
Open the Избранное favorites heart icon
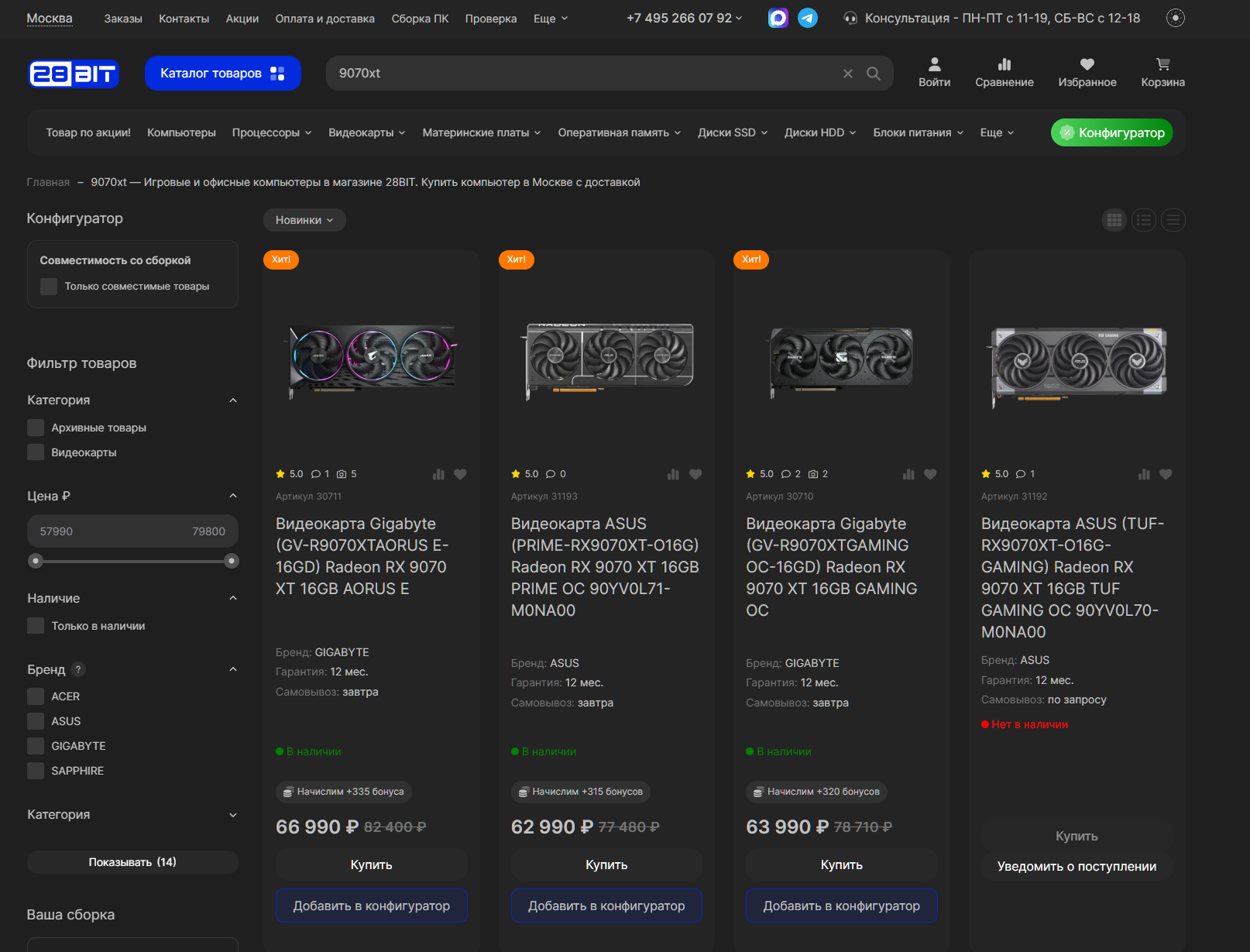point(1087,73)
